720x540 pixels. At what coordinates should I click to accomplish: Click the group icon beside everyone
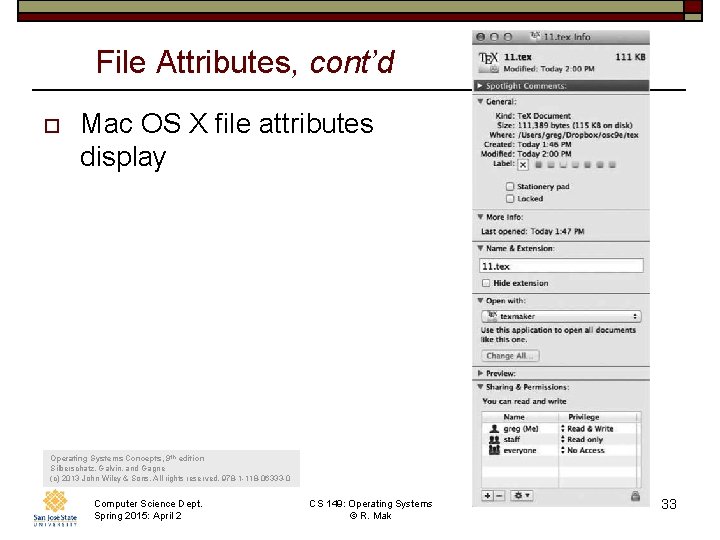click(x=494, y=450)
